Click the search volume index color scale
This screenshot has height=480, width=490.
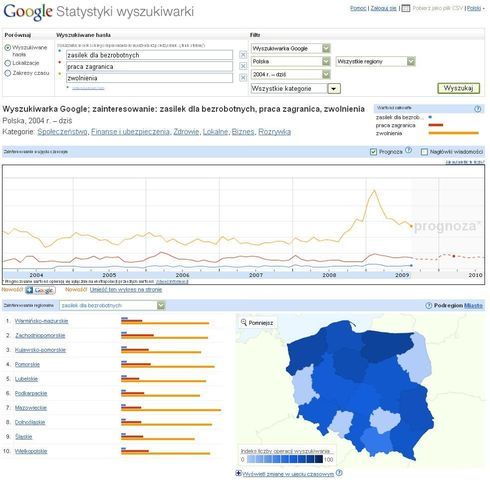[285, 459]
